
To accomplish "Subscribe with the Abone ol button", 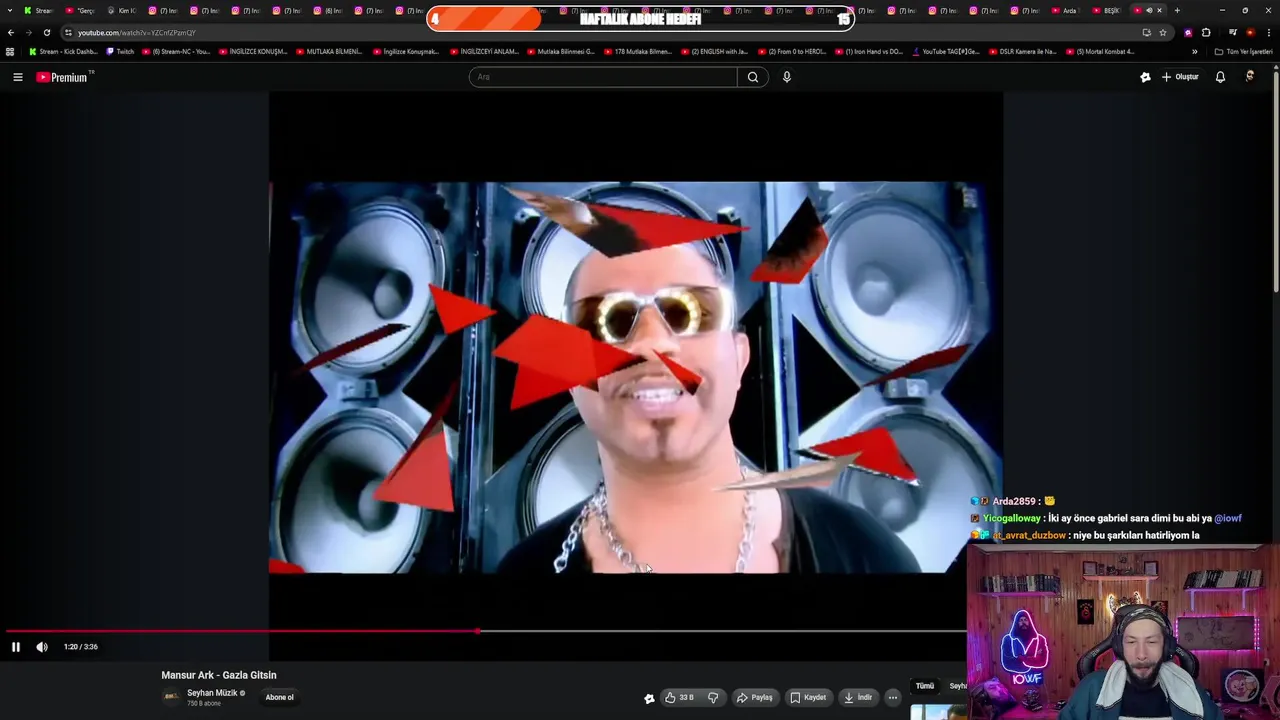I will click(280, 698).
